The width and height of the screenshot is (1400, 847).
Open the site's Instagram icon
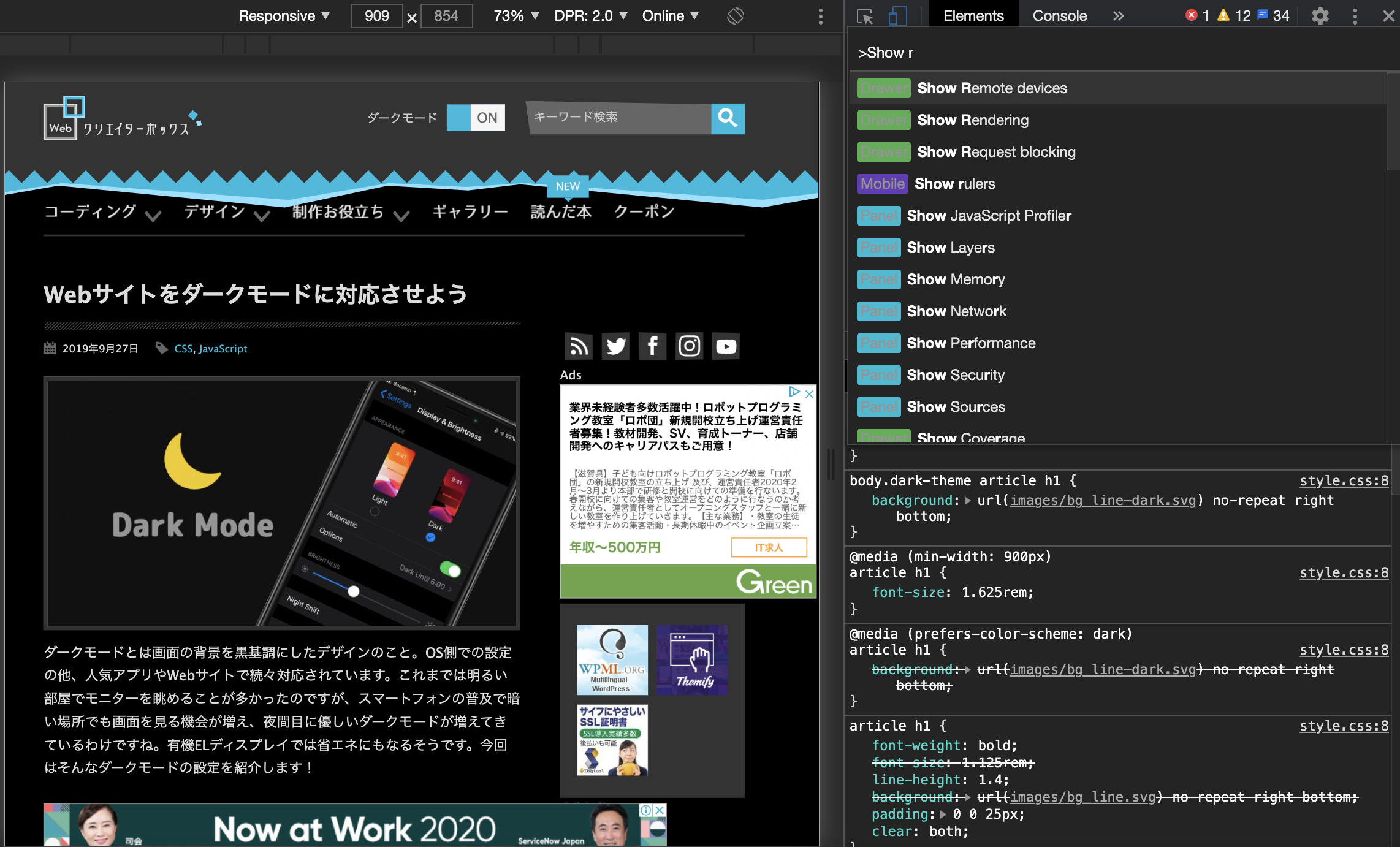[689, 346]
